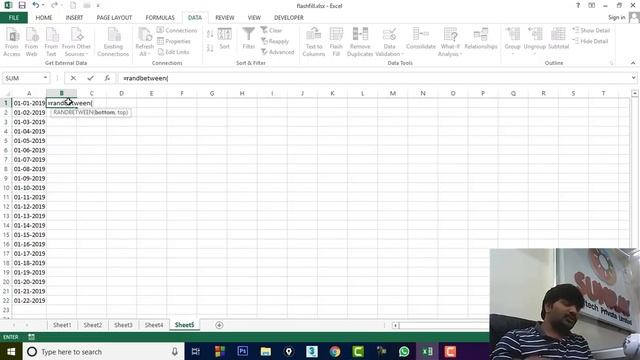Open Photoshop from the taskbar
The width and height of the screenshot is (640, 360).
pos(242,351)
